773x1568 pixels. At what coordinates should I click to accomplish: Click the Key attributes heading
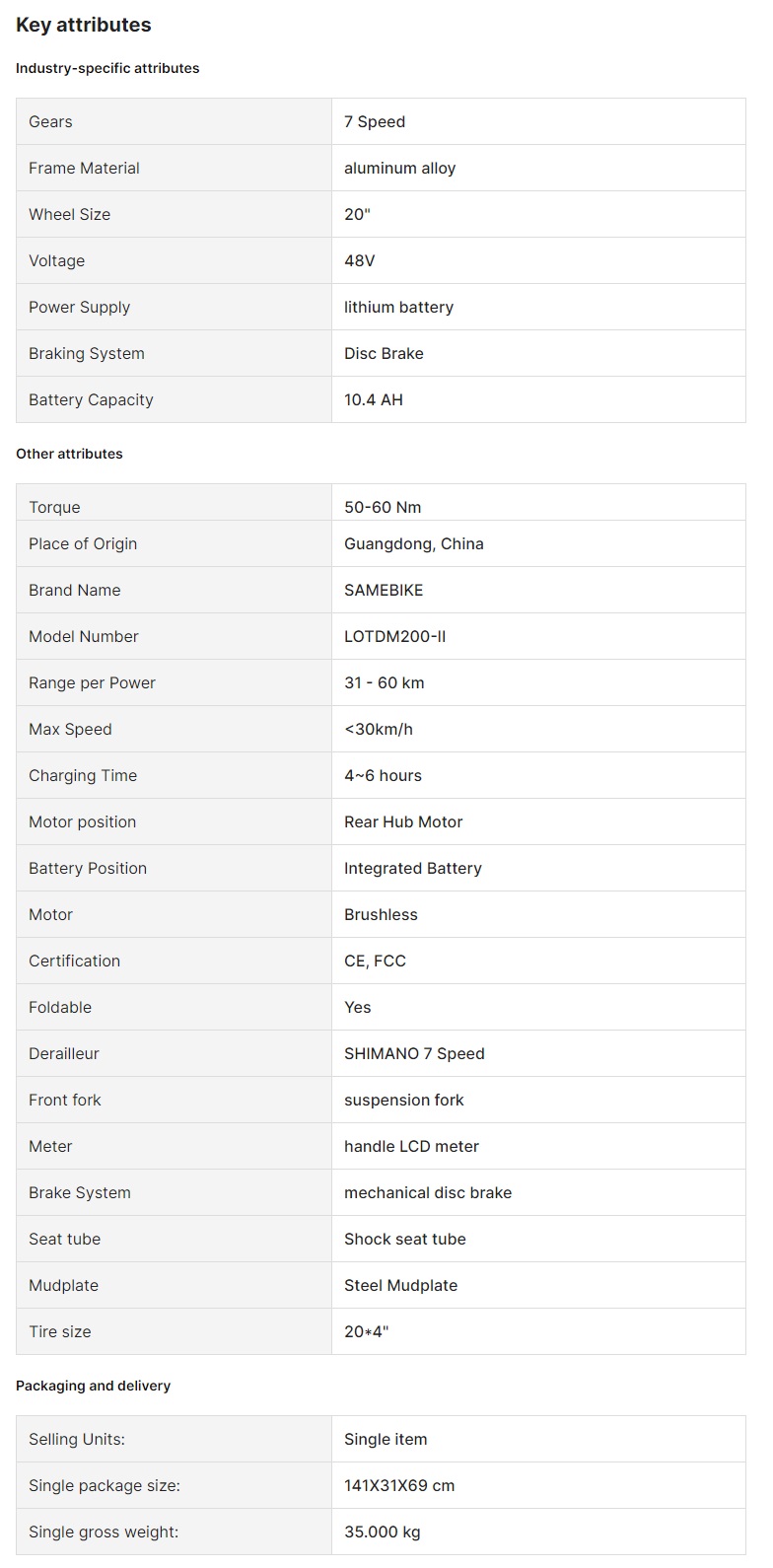84,25
